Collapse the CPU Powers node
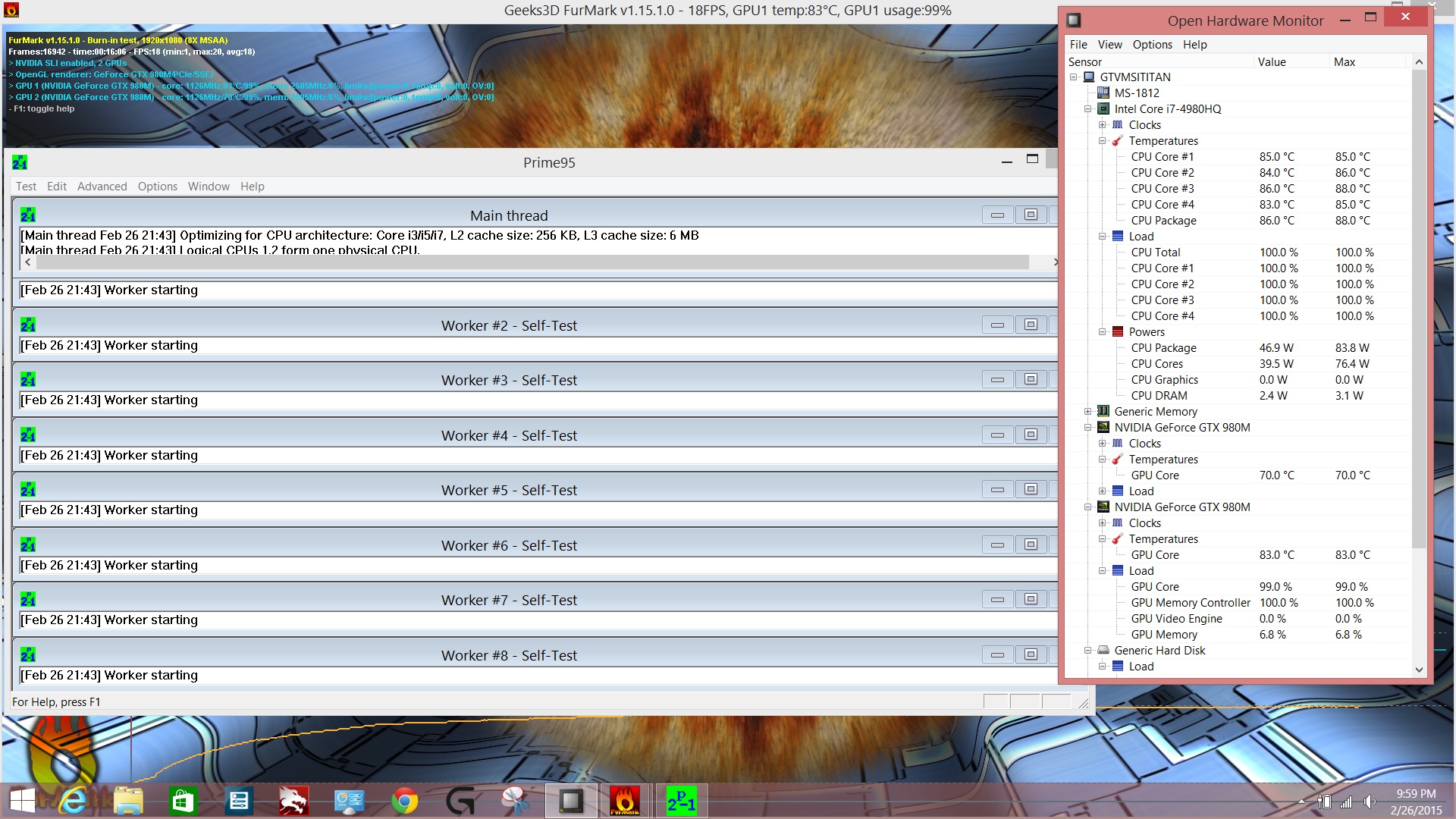1456x819 pixels. [1103, 332]
